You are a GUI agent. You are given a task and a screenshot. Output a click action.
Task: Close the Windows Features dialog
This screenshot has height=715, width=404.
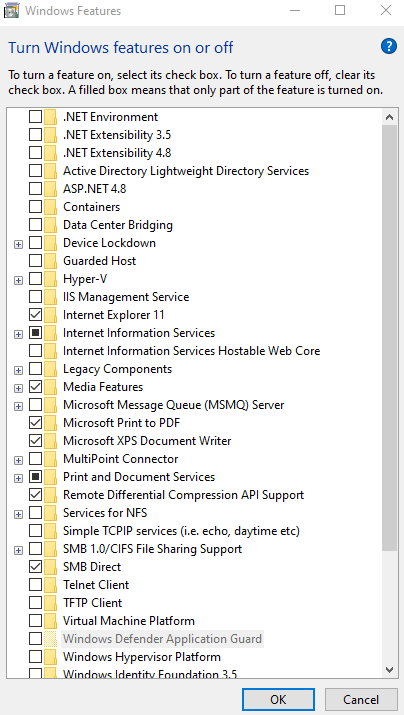(386, 10)
